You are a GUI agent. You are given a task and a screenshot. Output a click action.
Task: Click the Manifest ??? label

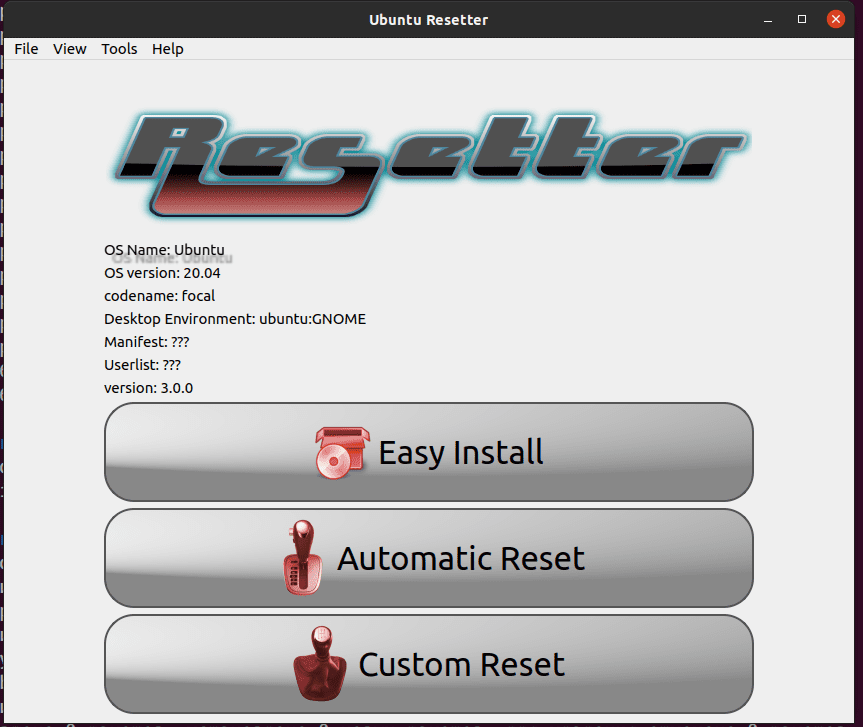146,342
